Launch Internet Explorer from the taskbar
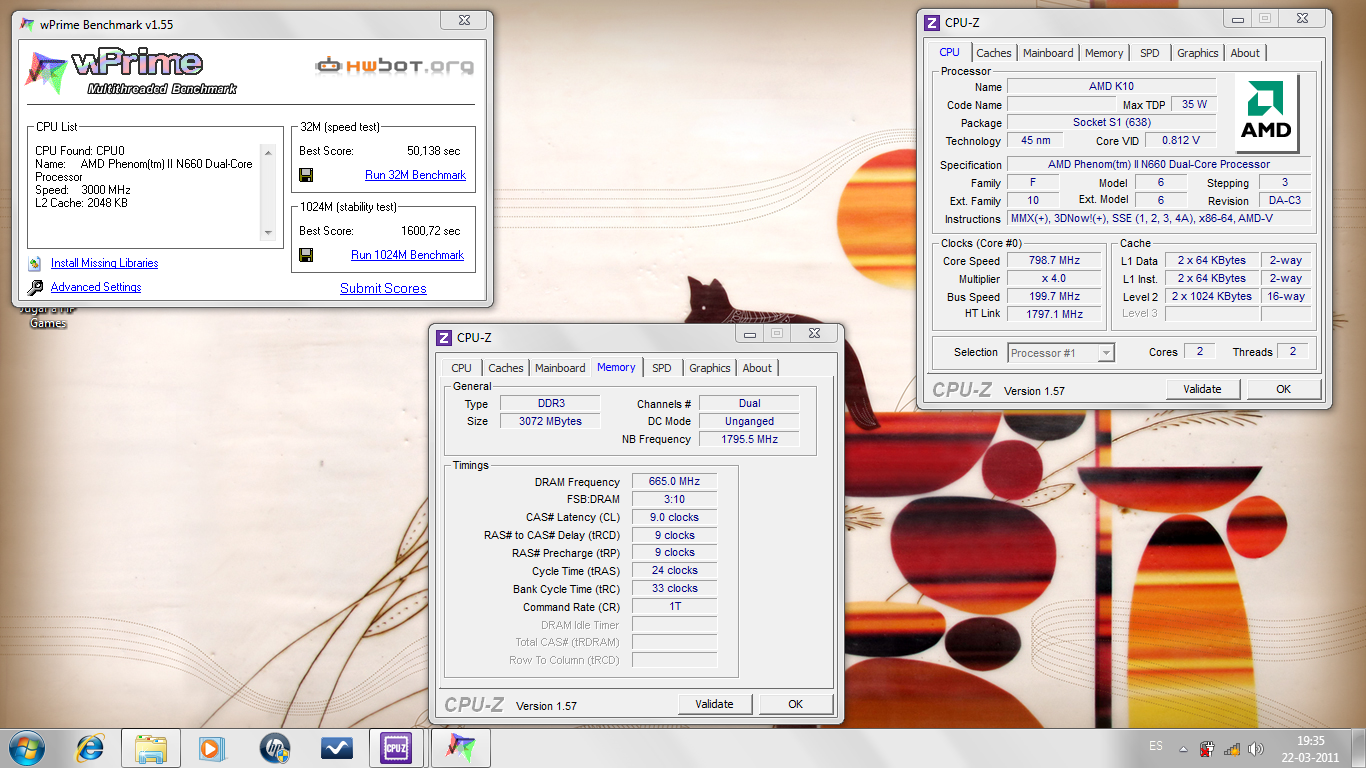The height and width of the screenshot is (768, 1366). coord(90,748)
